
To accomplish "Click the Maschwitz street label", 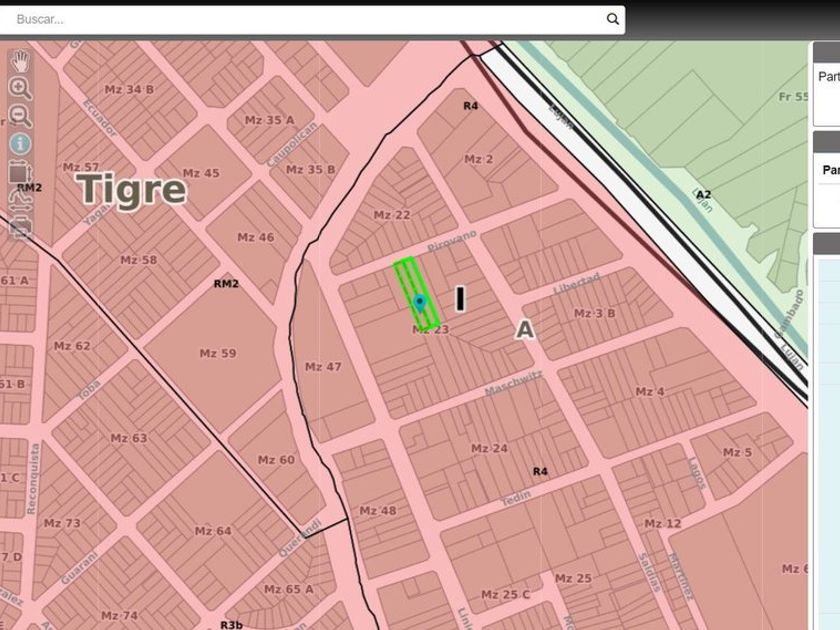I will [x=513, y=384].
